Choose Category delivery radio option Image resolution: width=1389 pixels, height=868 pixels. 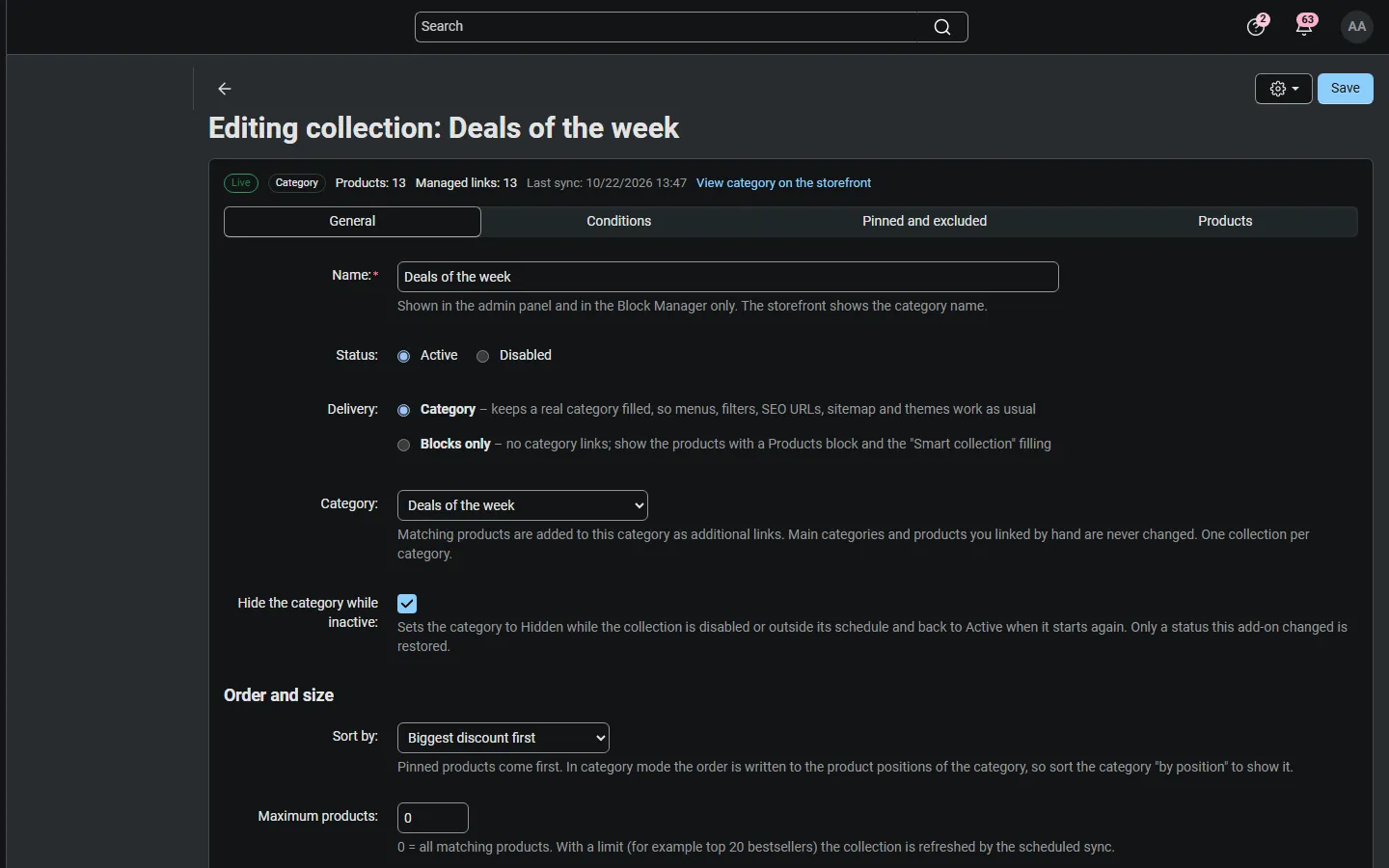pyautogui.click(x=404, y=411)
